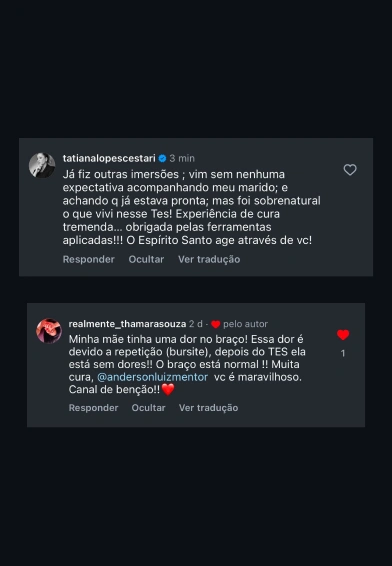Reply to realmente_thamarasouza via Responder
Image resolution: width=392 pixels, height=566 pixels.
93,408
